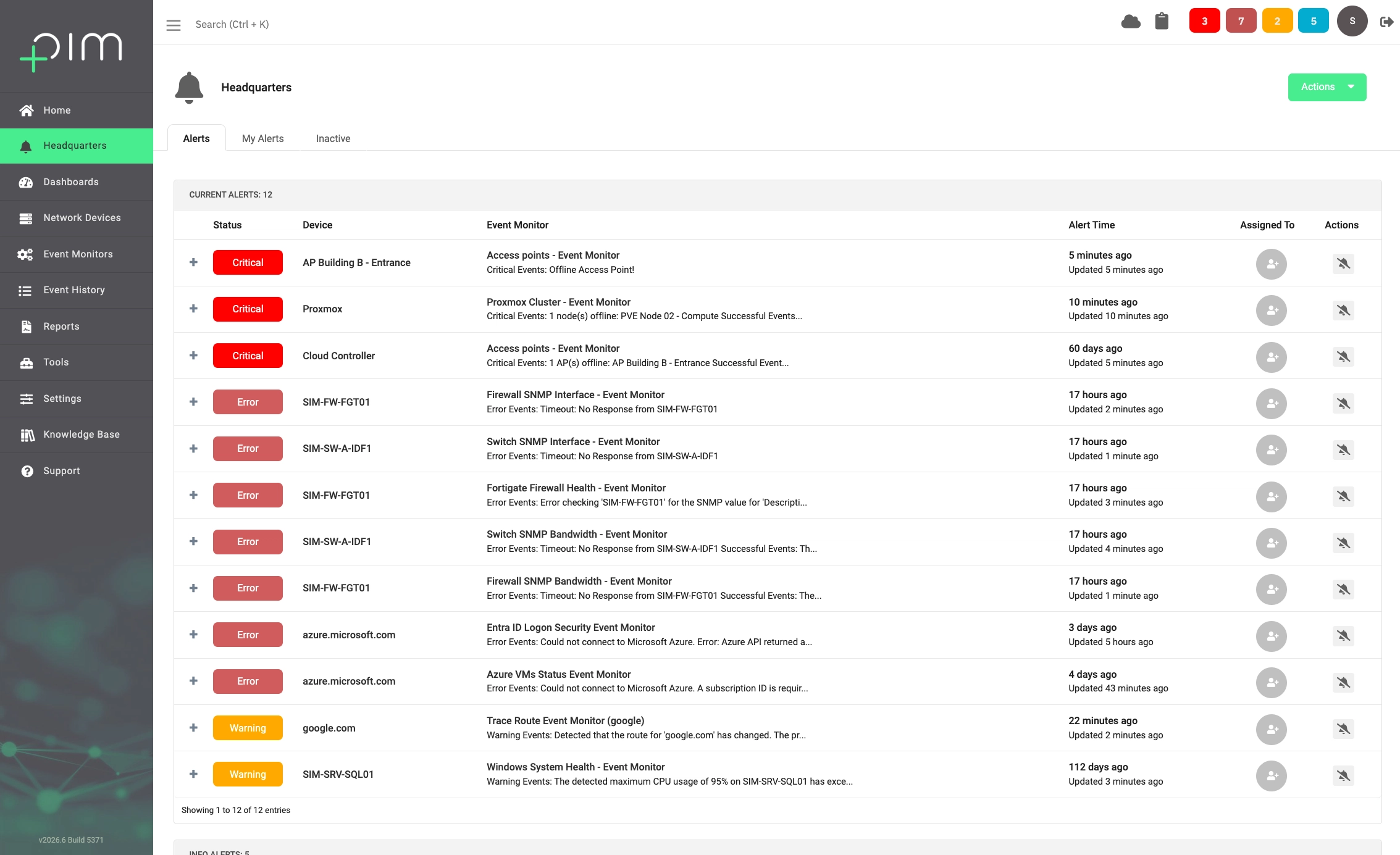This screenshot has width=1400, height=855.
Task: Go to Home in sidebar
Action: 77,111
